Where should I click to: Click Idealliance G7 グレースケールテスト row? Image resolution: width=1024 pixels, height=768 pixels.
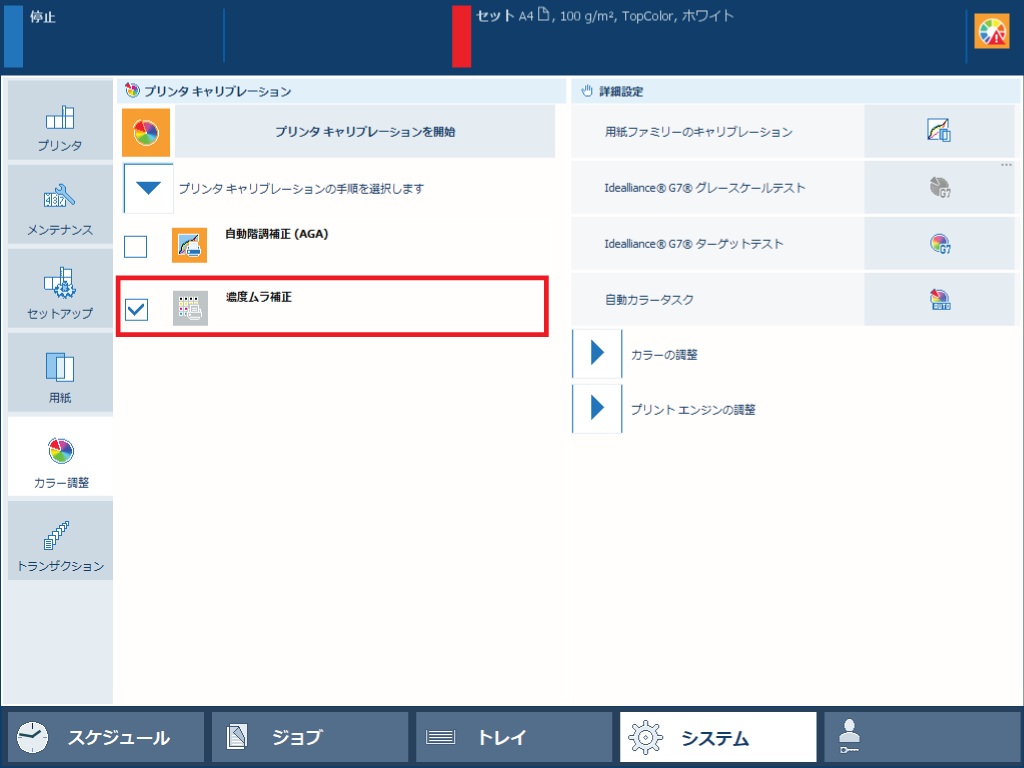[x=793, y=188]
